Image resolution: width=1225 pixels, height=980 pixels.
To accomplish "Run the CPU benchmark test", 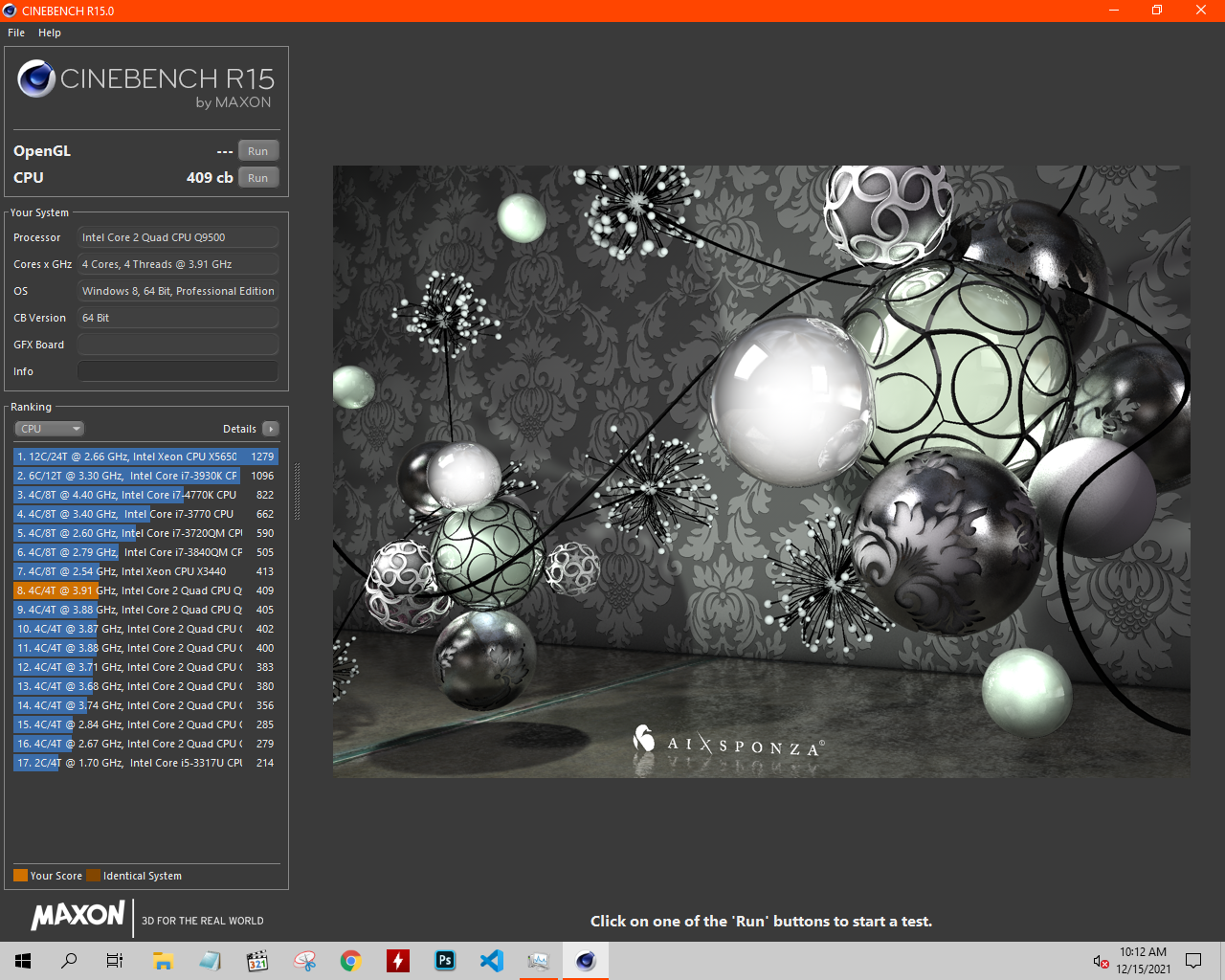I will [258, 178].
